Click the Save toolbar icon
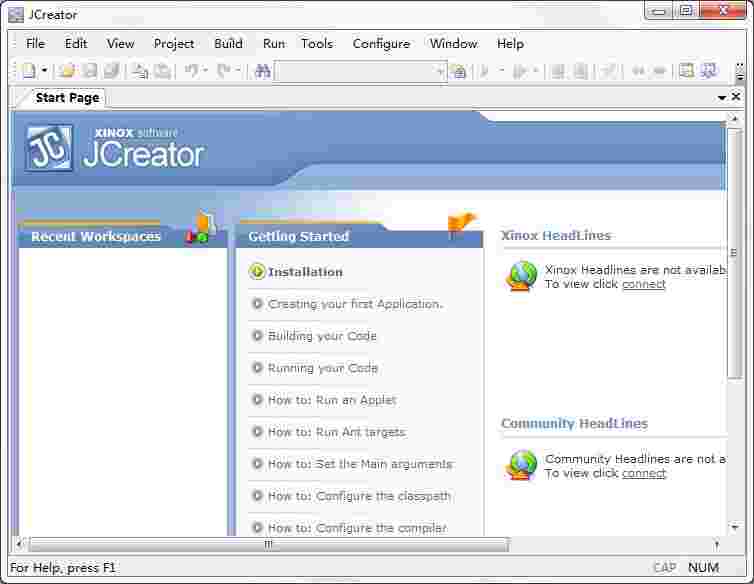Image resolution: width=754 pixels, height=584 pixels. click(x=89, y=71)
